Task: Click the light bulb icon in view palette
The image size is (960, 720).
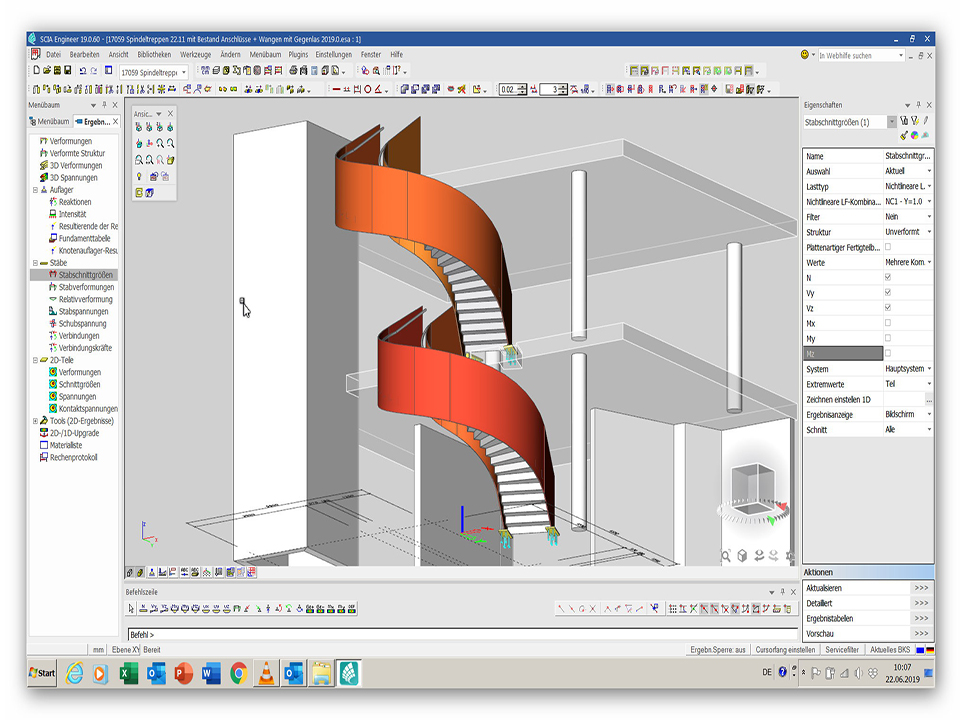Action: pyautogui.click(x=139, y=176)
